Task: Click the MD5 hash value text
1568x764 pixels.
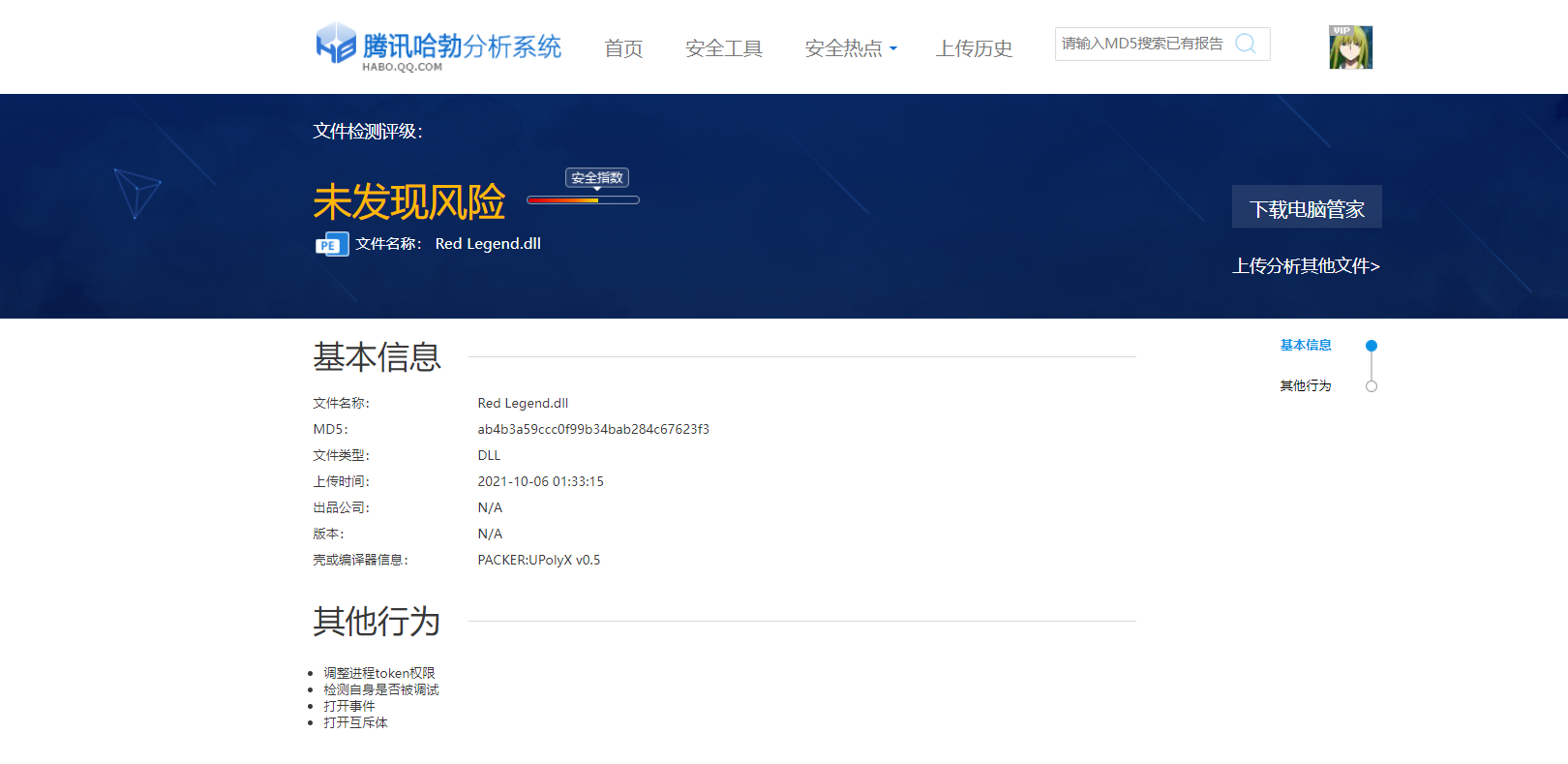Action: 592,429
